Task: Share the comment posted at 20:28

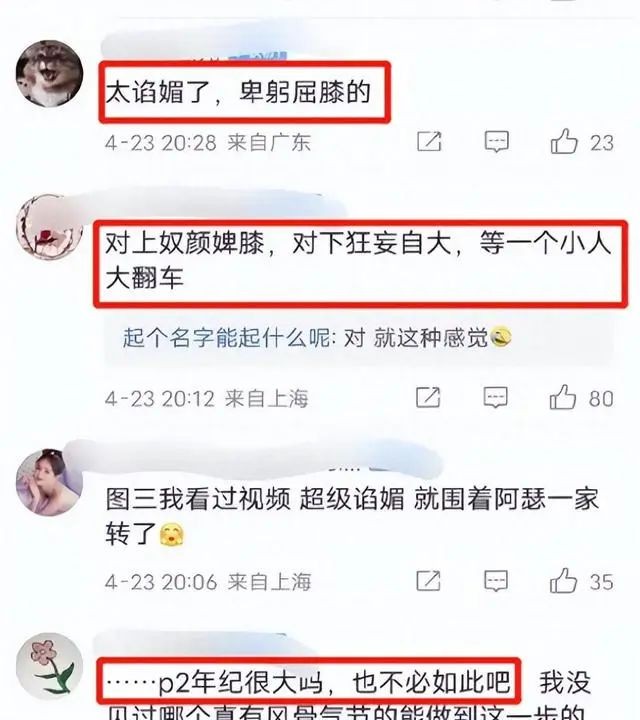Action: tap(429, 141)
